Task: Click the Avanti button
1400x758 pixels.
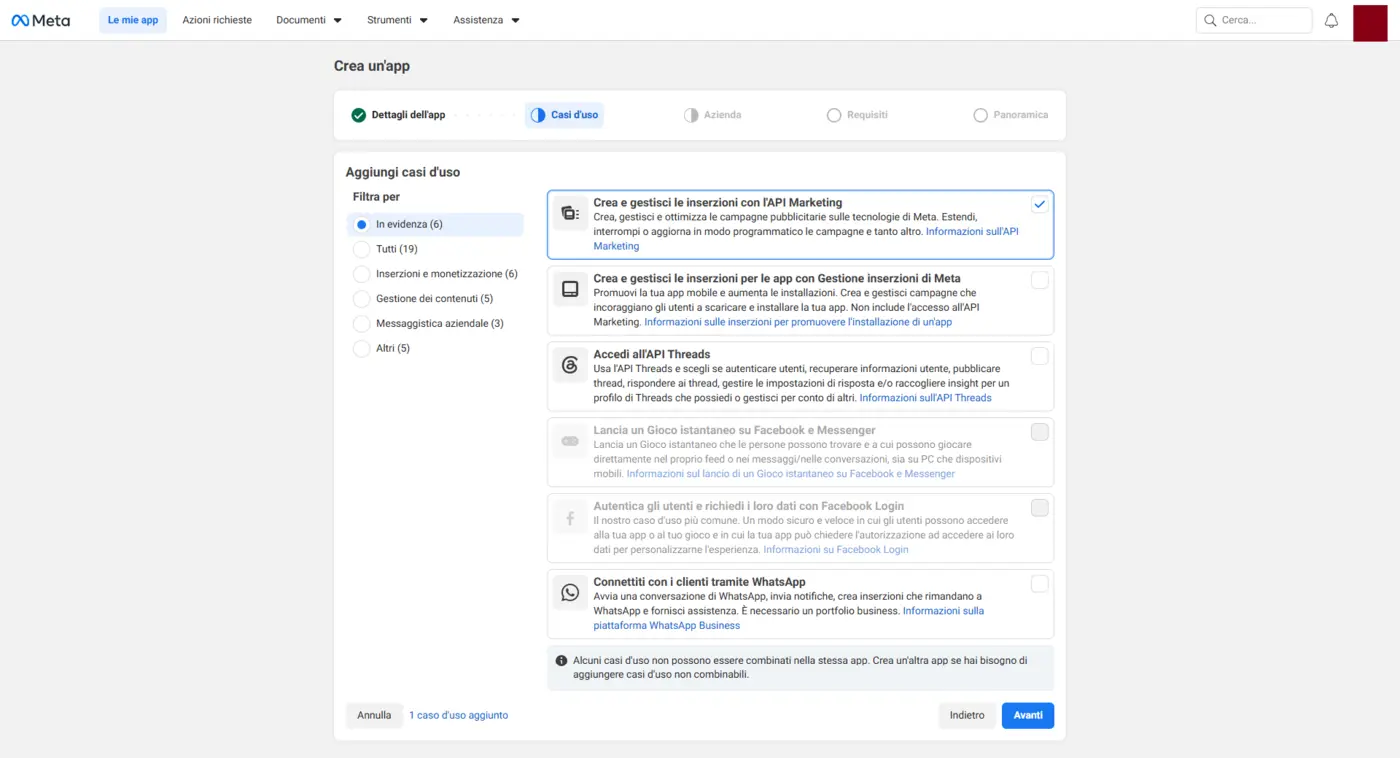Action: 1028,715
